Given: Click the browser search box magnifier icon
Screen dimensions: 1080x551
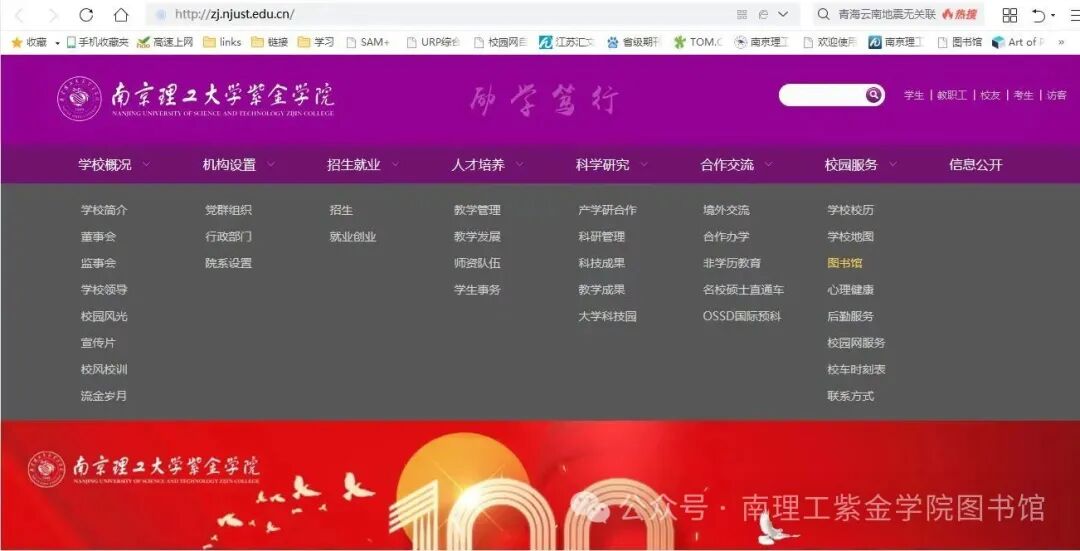Looking at the screenshot, I should coord(823,14).
